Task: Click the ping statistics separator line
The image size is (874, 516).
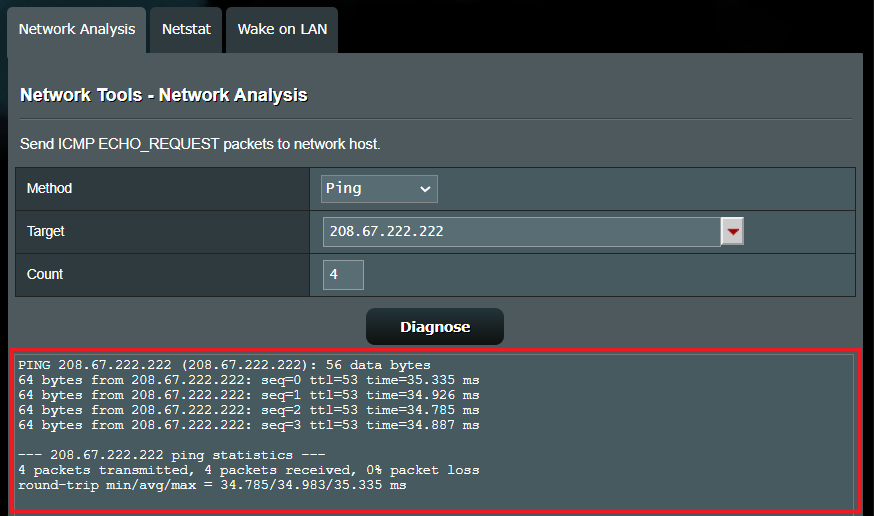Action: 172,455
